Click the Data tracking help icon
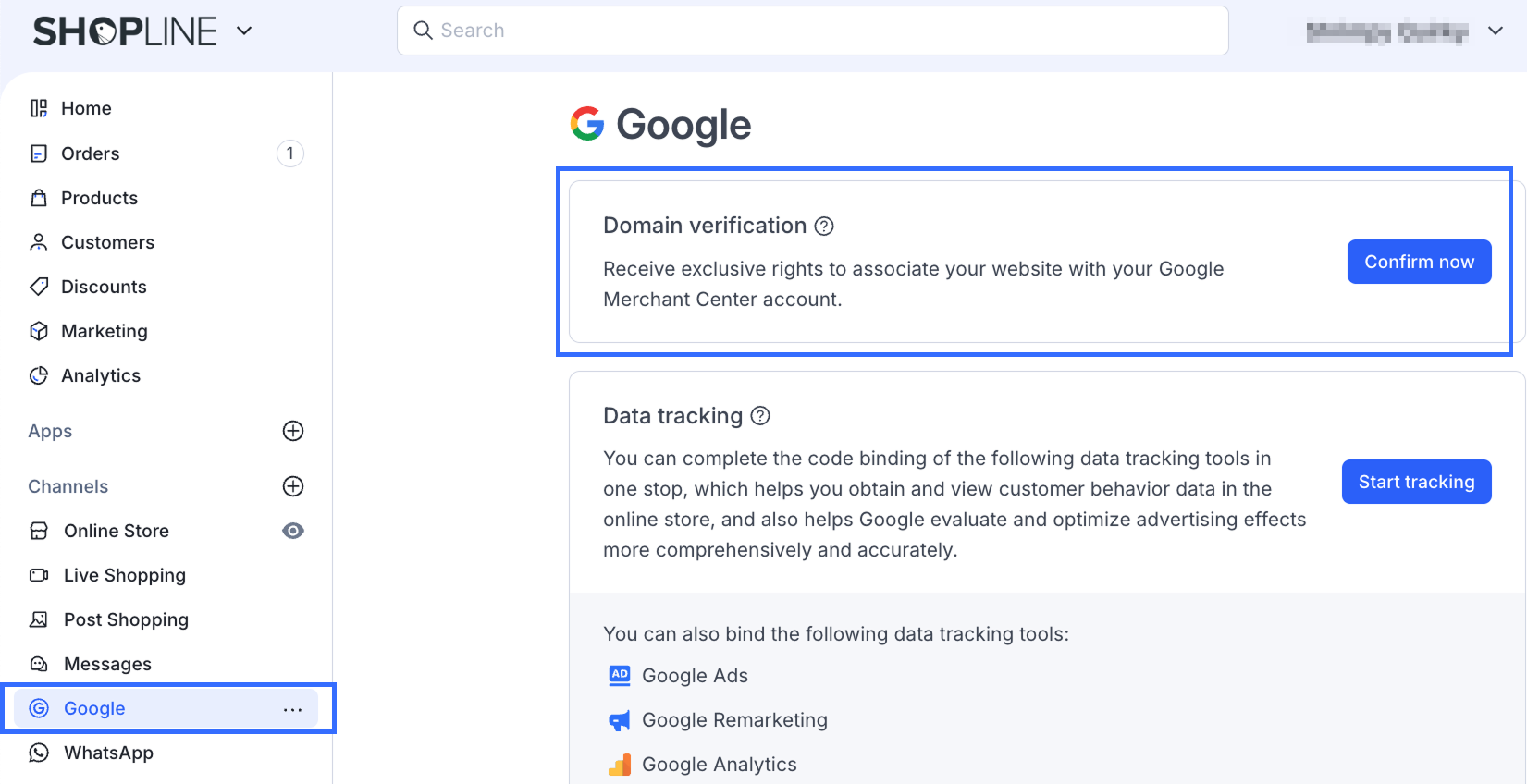 click(x=760, y=416)
